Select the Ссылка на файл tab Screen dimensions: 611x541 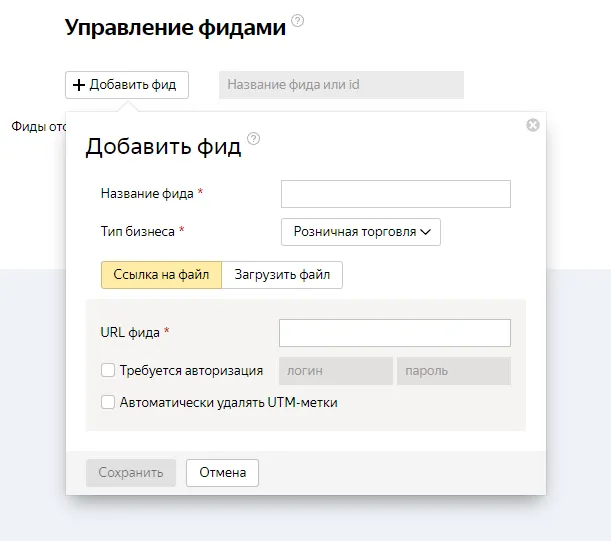(161, 275)
